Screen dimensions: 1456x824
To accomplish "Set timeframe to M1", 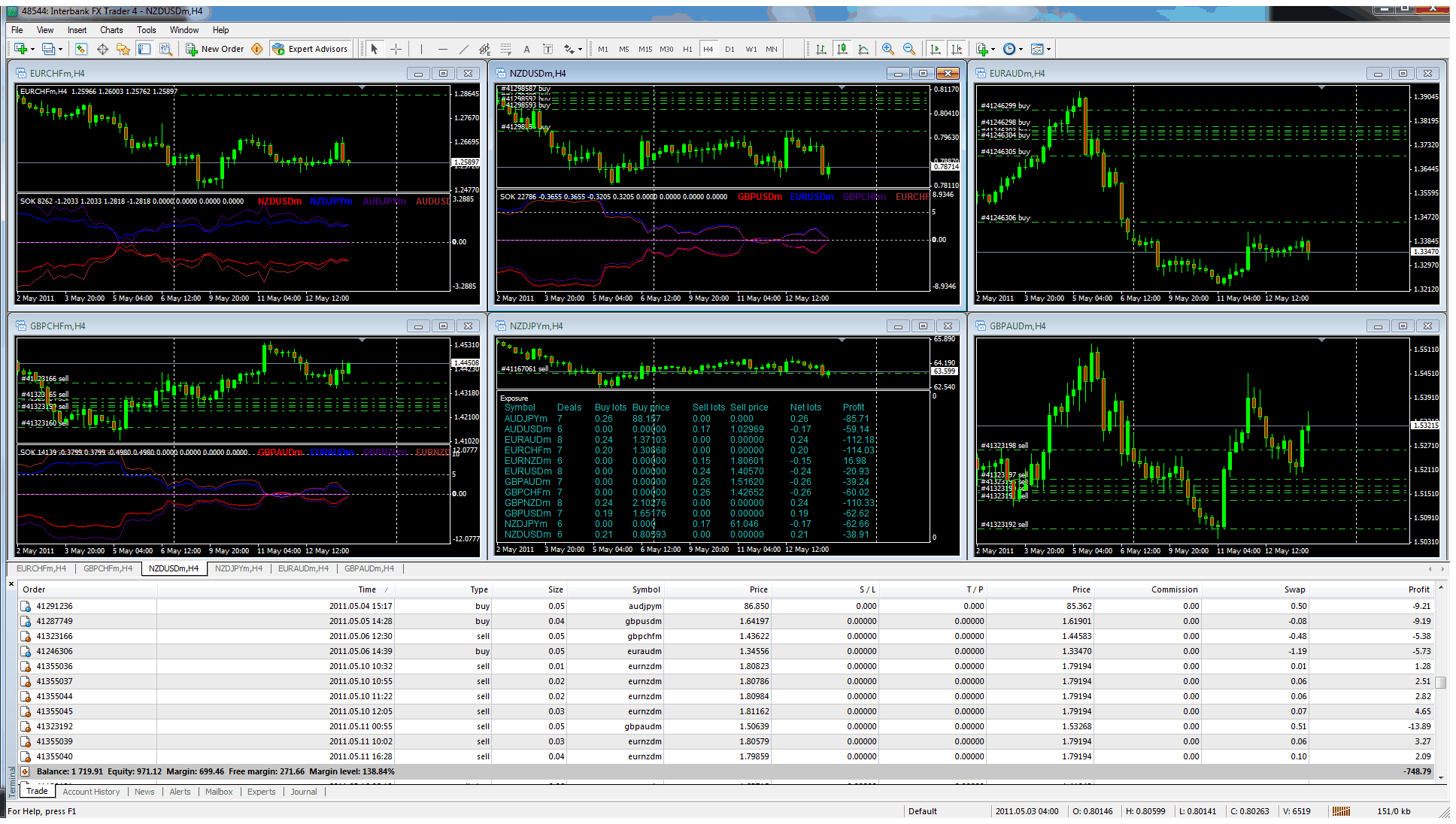I will click(x=603, y=49).
